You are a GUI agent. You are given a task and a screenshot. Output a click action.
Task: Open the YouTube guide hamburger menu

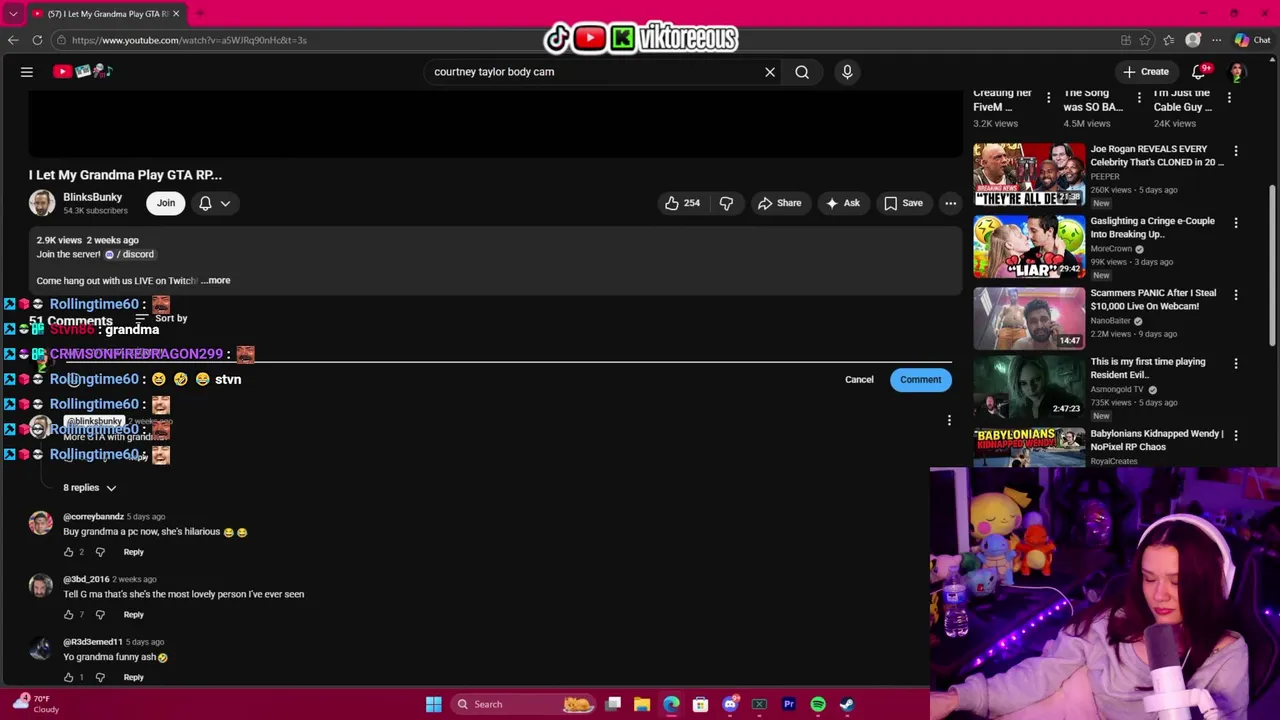[x=27, y=72]
